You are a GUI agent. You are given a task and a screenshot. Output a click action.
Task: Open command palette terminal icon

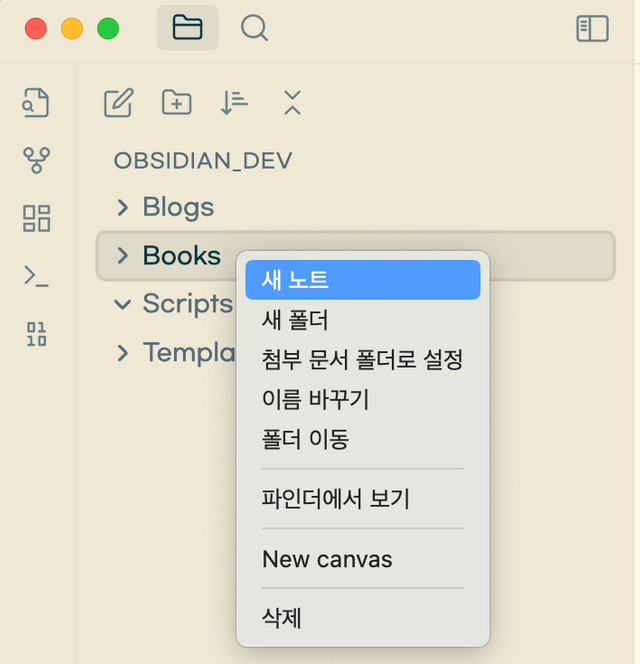[36, 276]
